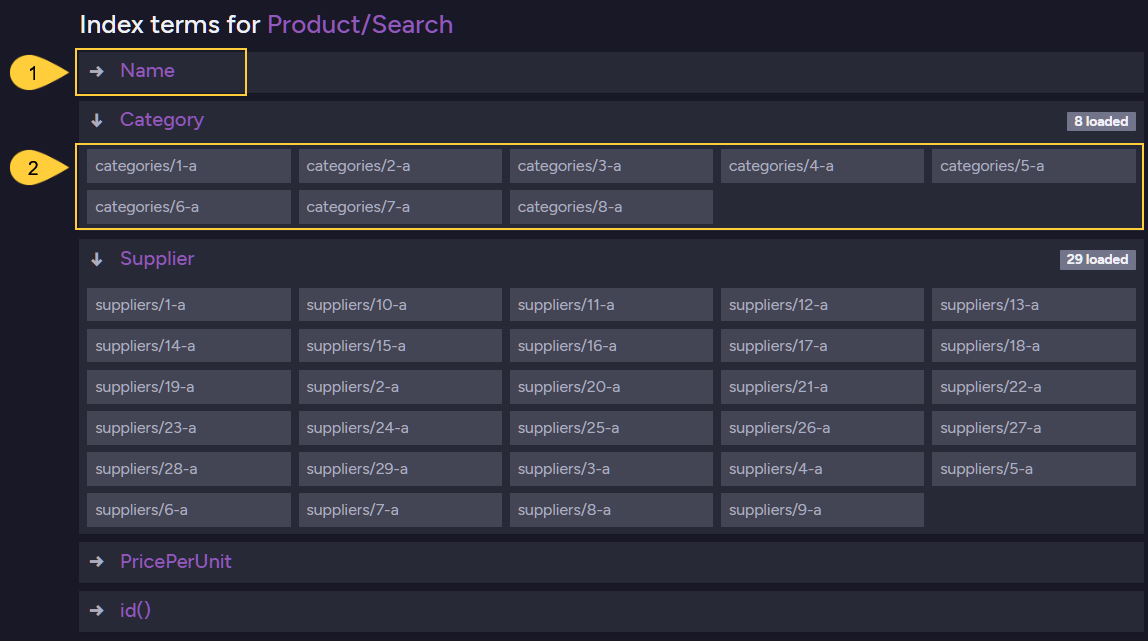Click the 29 loaded badge

pyautogui.click(x=1097, y=260)
